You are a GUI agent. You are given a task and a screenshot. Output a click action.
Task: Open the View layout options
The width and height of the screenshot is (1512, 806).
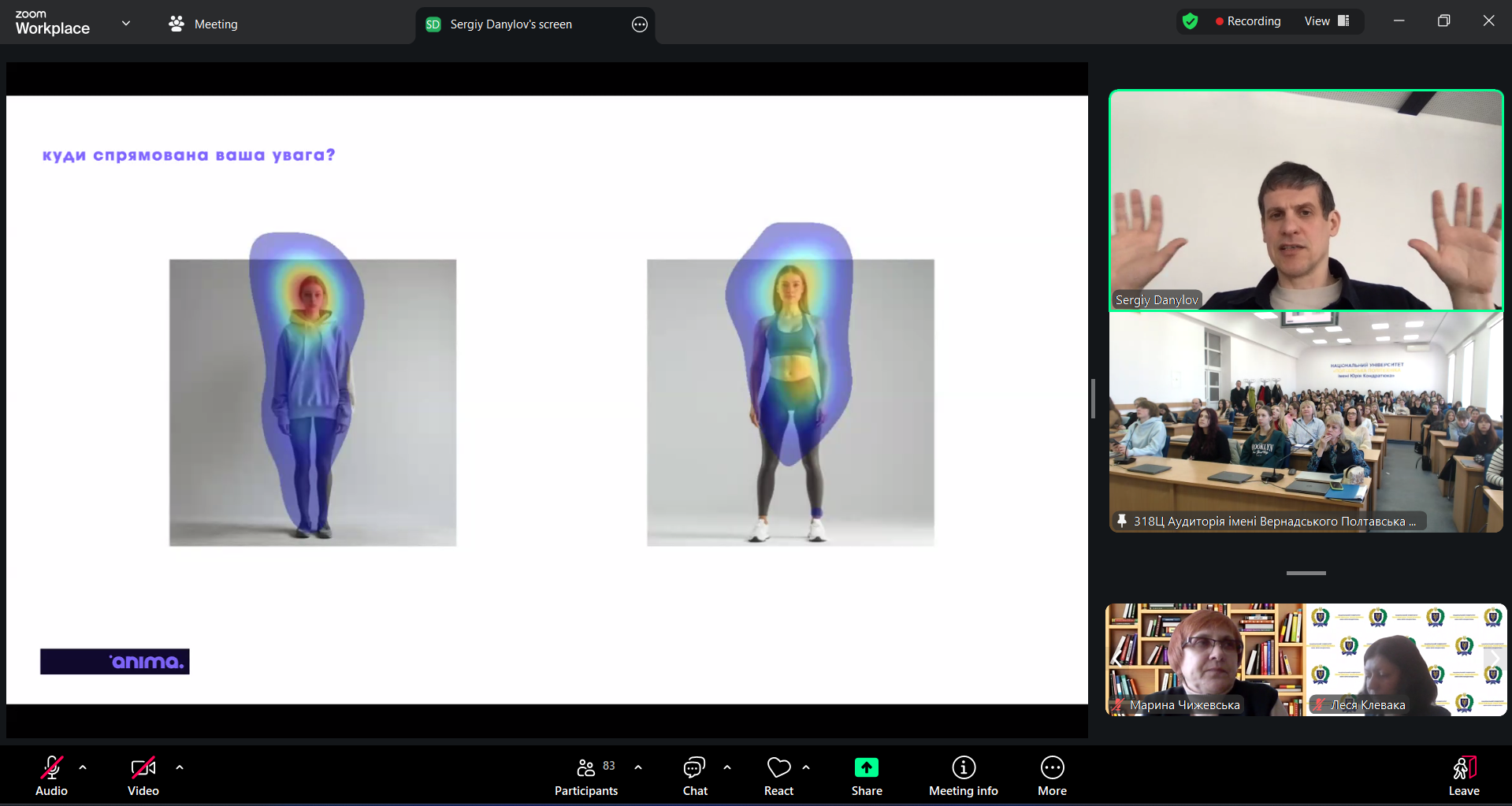(x=1327, y=21)
